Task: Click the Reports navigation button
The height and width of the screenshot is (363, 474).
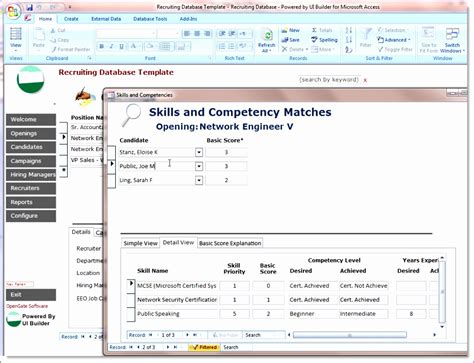Action: click(31, 202)
